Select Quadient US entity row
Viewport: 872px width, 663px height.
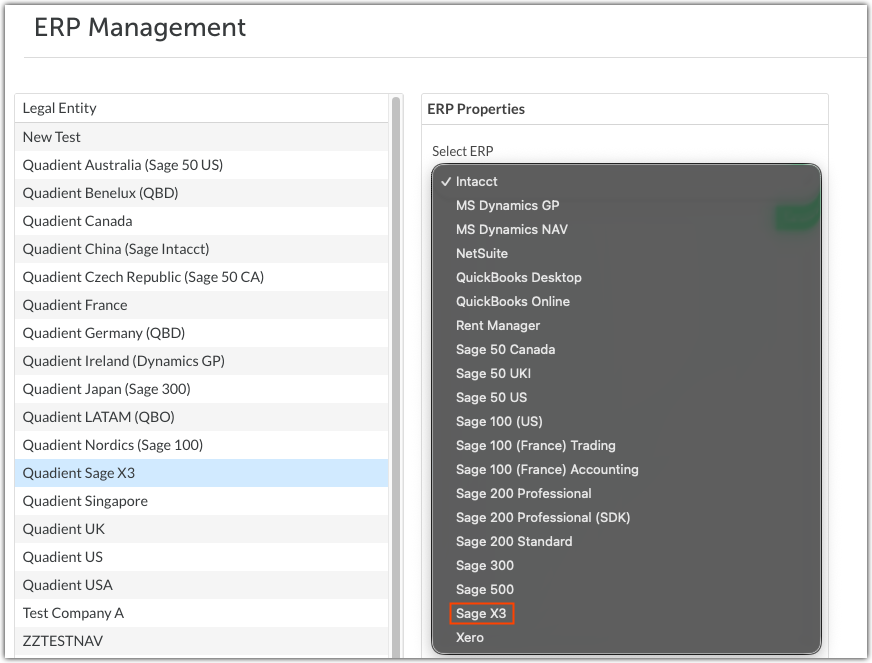point(201,557)
